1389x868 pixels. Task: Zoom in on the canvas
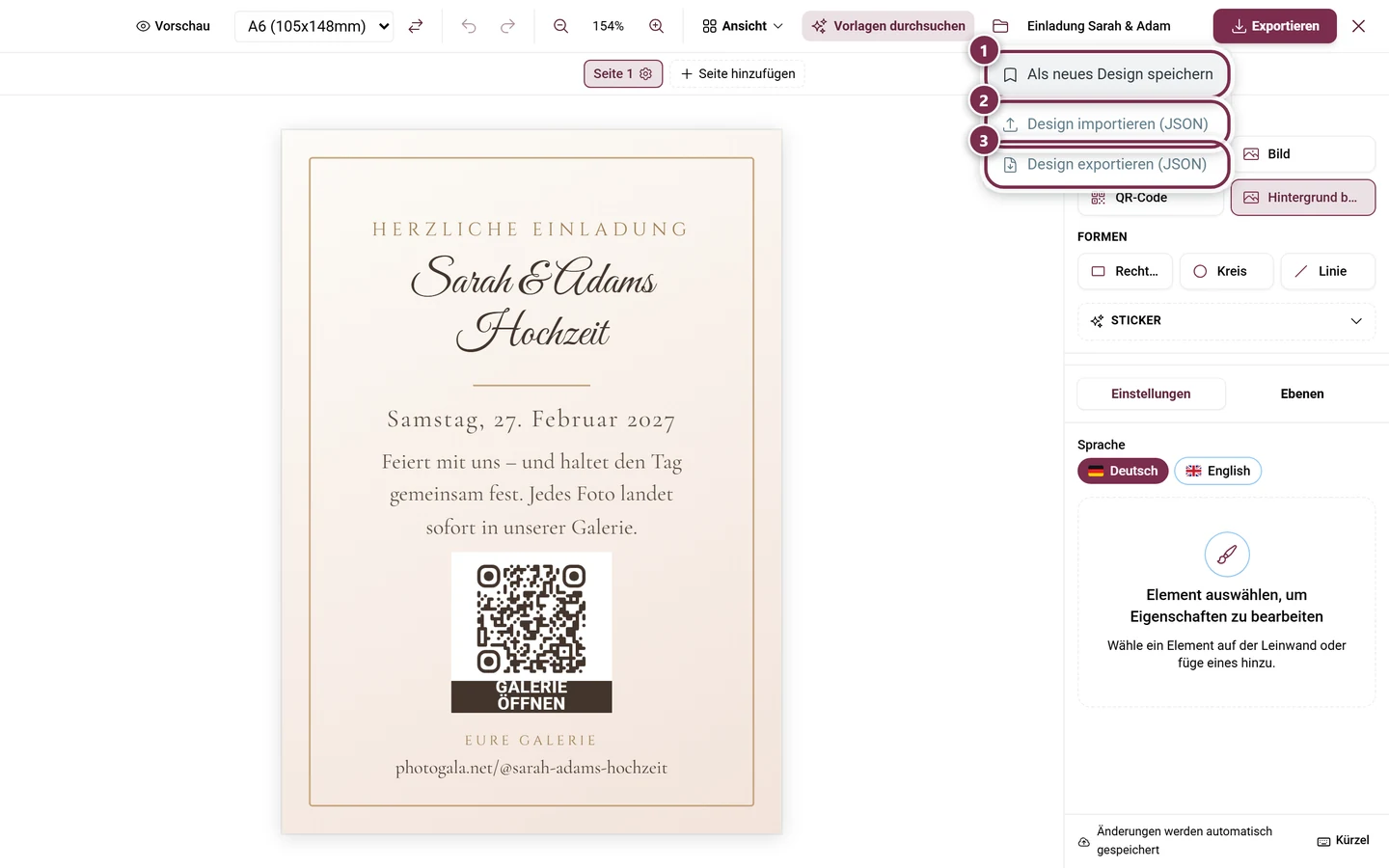[x=656, y=26]
